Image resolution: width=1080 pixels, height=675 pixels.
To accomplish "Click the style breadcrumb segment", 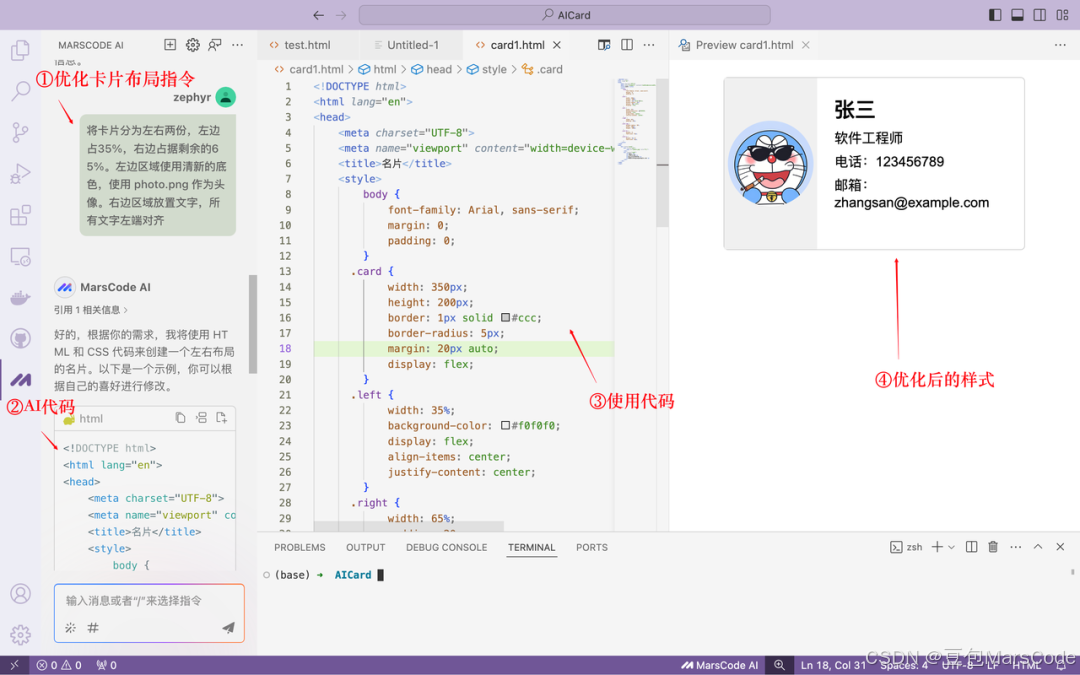I will (487, 69).
